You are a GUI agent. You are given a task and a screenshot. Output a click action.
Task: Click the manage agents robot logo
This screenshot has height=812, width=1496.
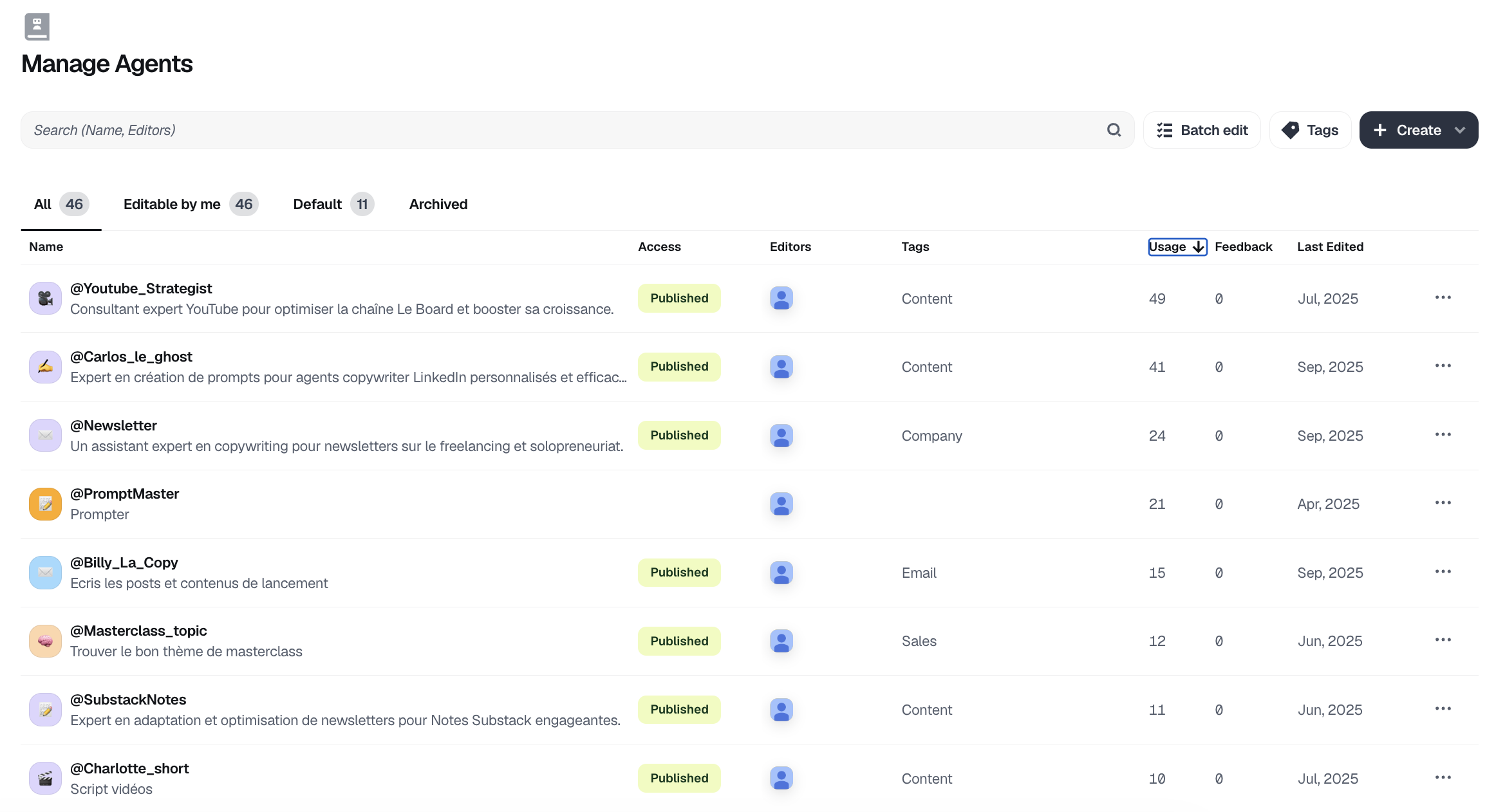coord(37,27)
